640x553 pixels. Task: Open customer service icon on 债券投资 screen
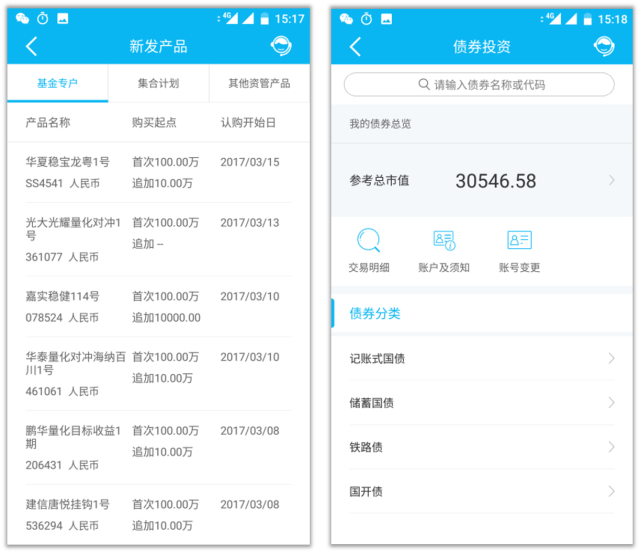(604, 46)
